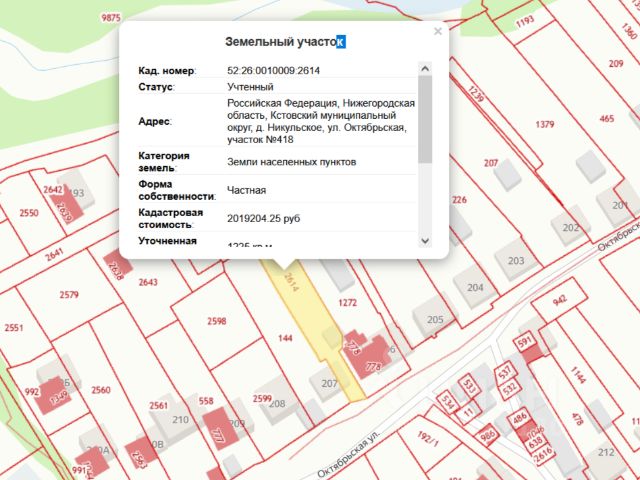640x480 pixels.
Task: Click the address value text in popup
Action: pyautogui.click(x=321, y=121)
